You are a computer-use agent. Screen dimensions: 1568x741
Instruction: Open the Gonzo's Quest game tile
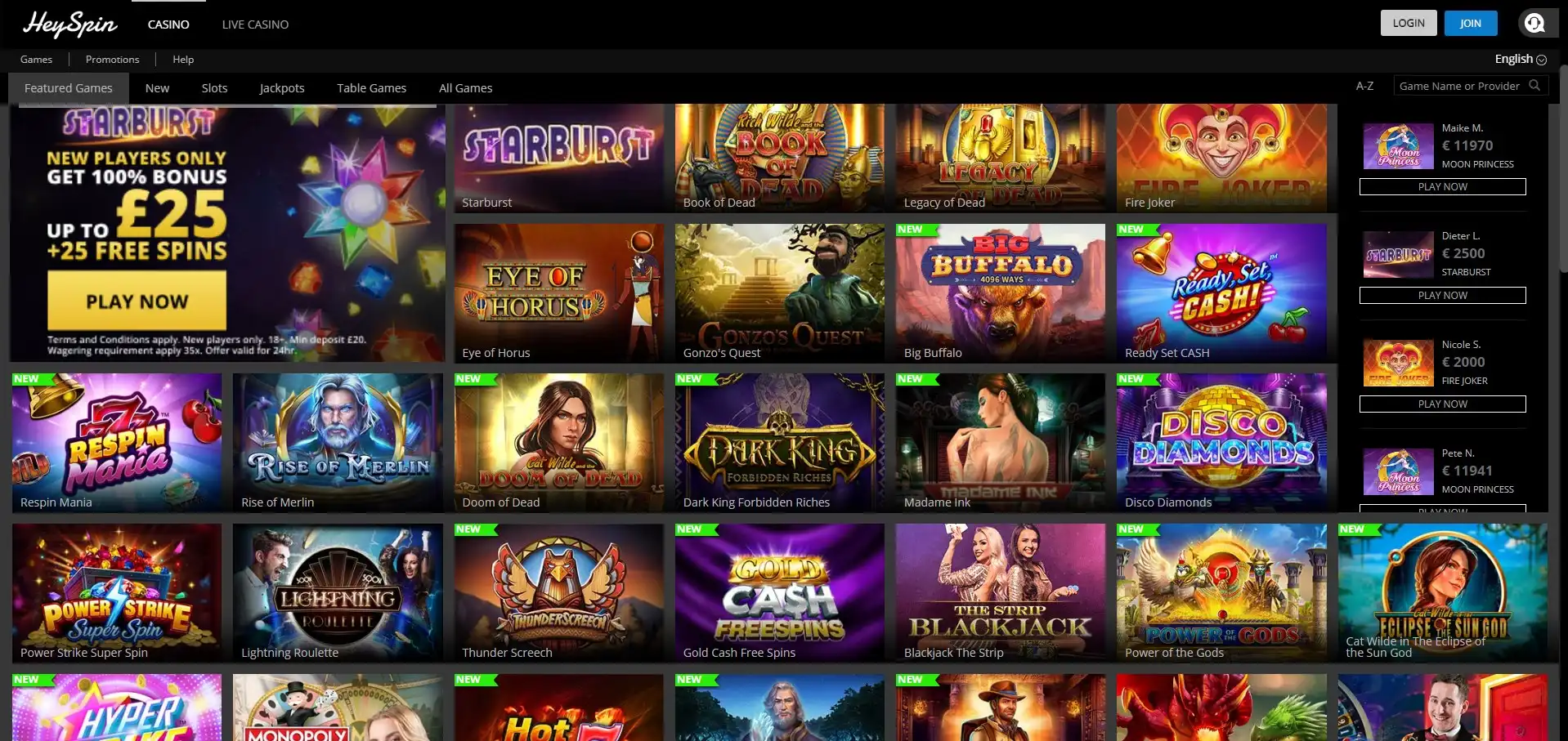(780, 293)
